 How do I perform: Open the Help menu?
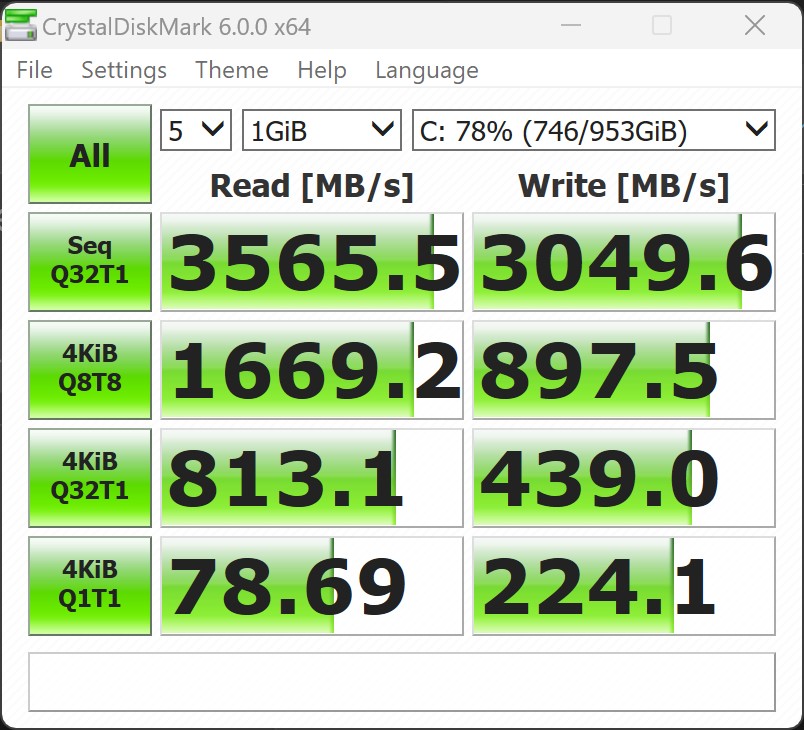click(322, 70)
